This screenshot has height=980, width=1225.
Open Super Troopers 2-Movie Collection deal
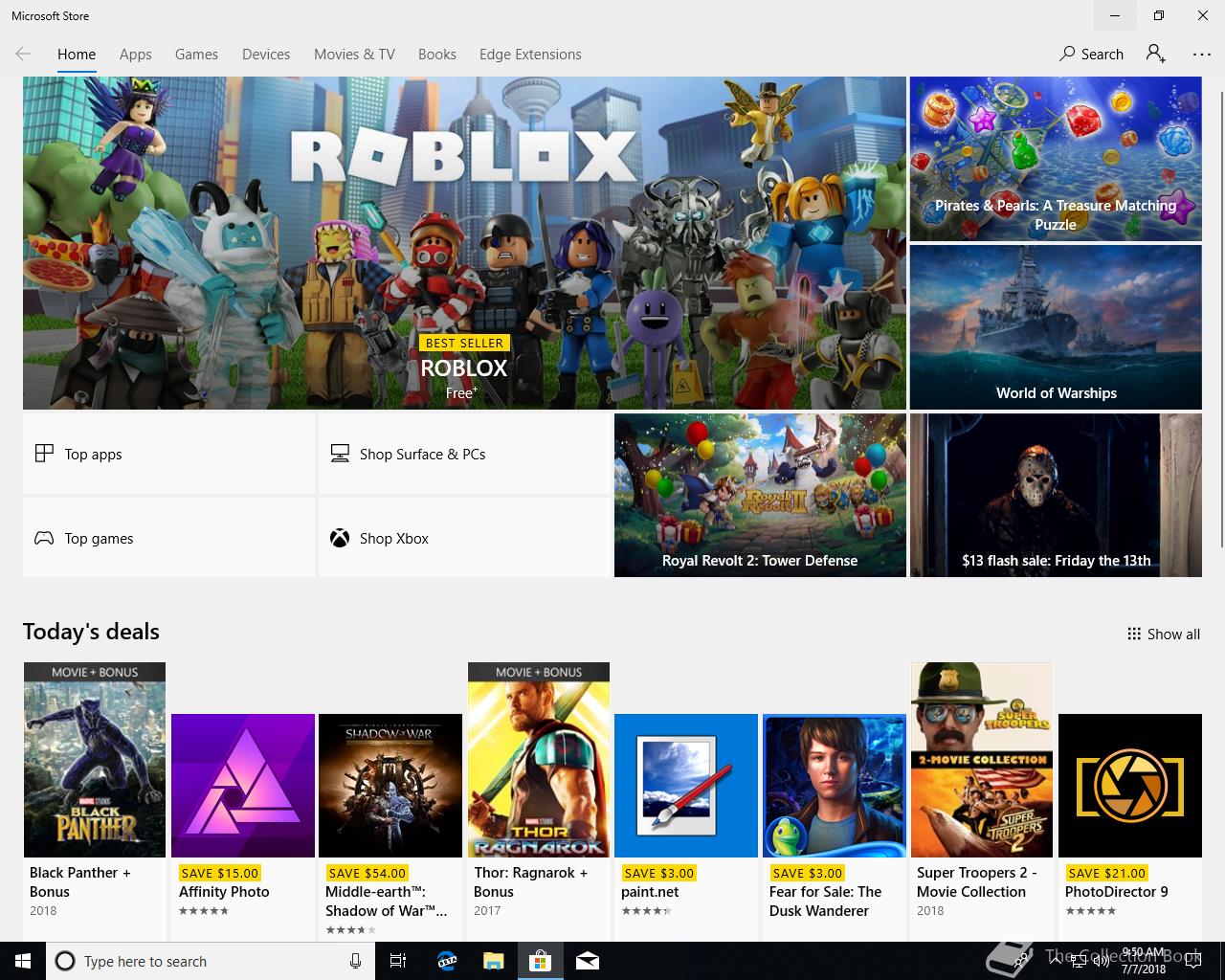click(982, 801)
